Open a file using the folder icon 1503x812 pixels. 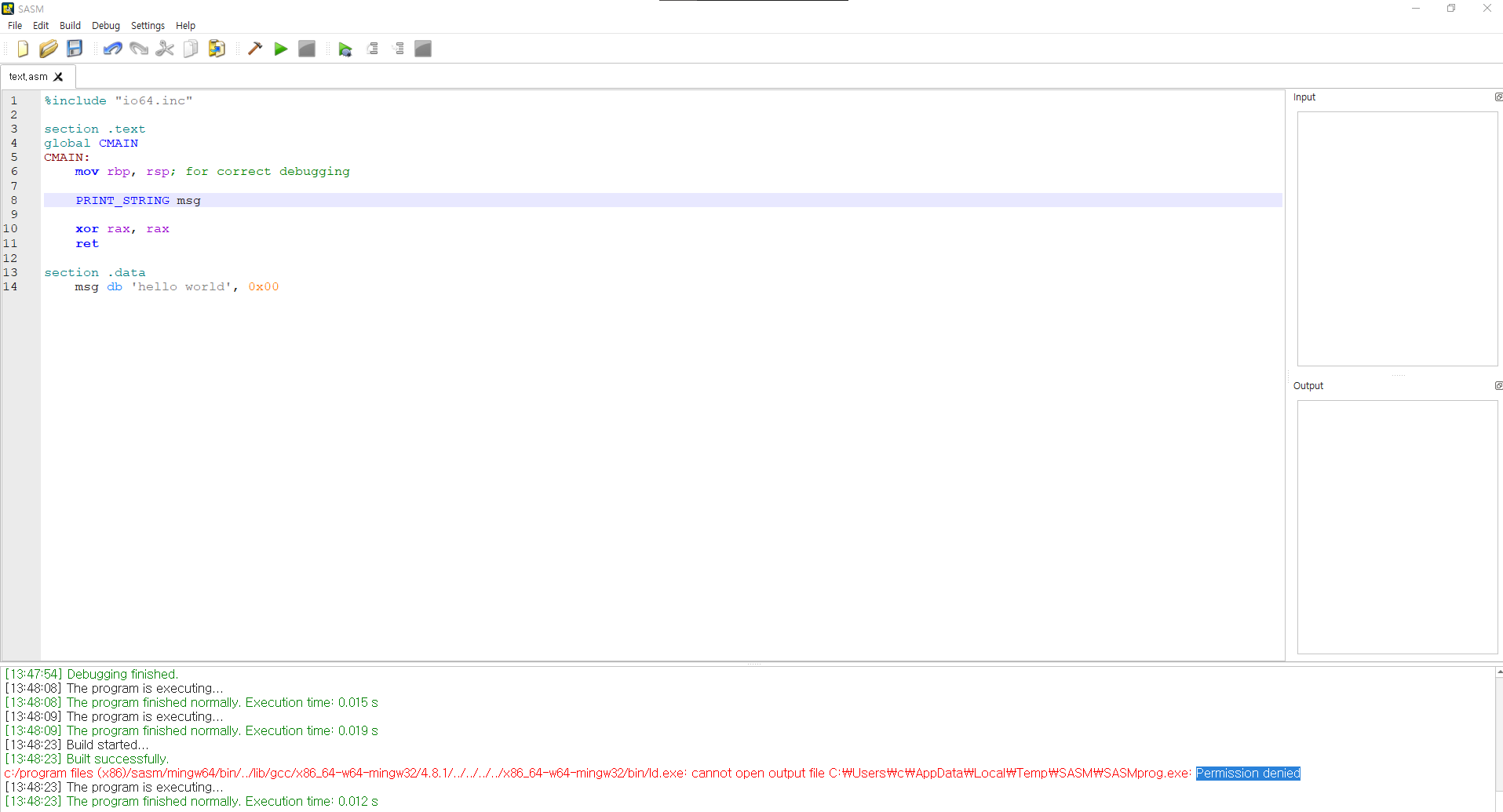49,49
